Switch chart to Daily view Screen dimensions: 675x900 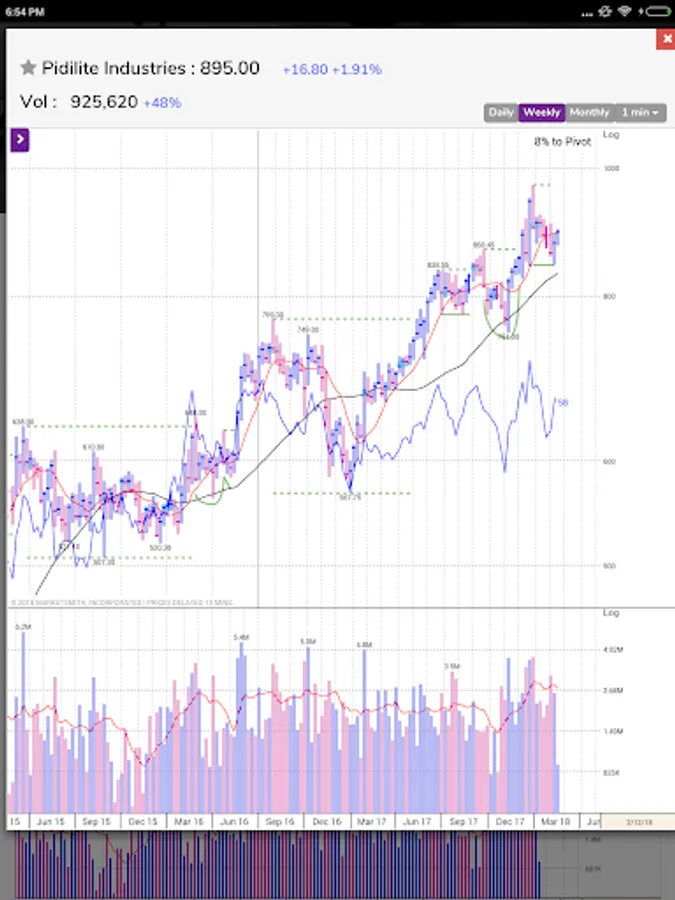click(x=501, y=112)
